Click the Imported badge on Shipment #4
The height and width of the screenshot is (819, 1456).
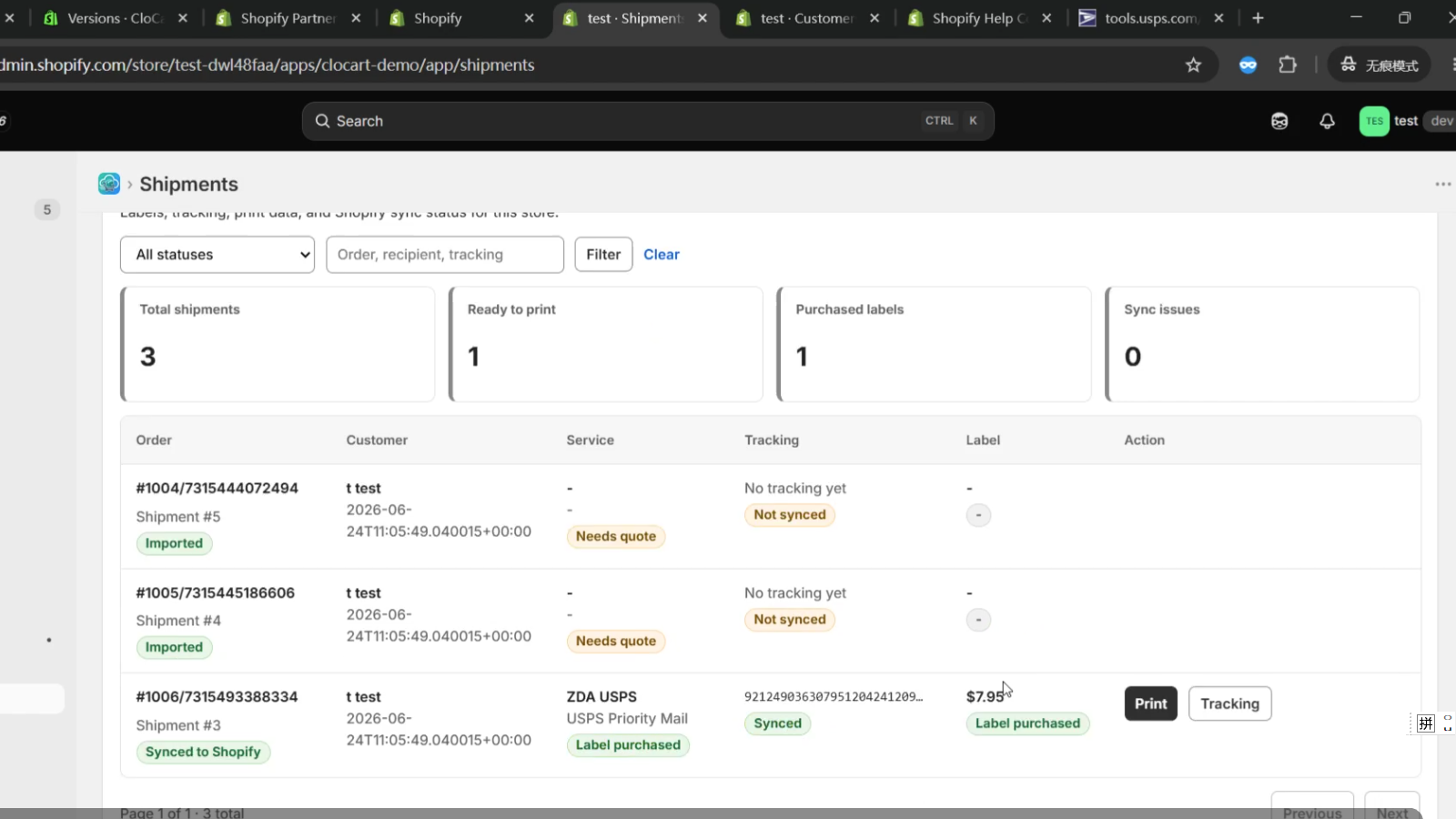(x=174, y=647)
